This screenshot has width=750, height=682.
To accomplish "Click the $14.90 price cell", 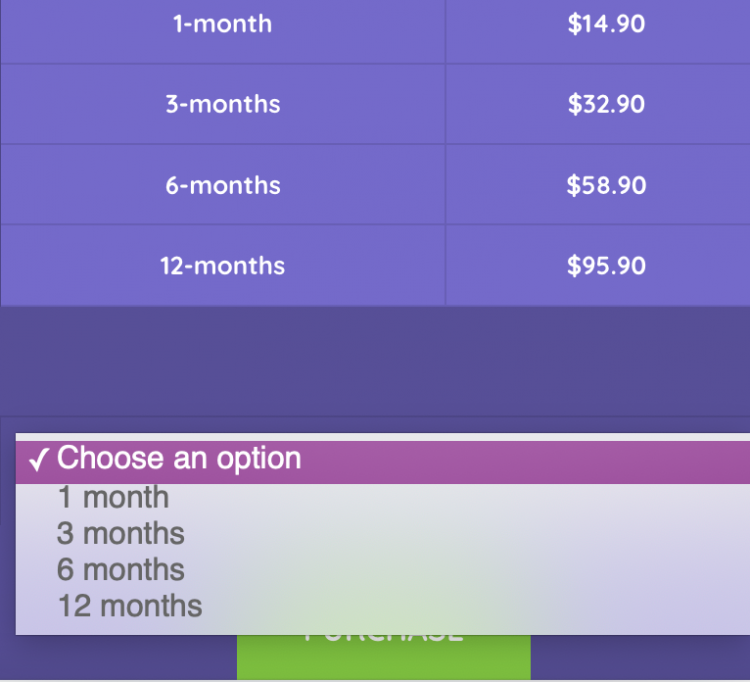I will click(x=606, y=24).
